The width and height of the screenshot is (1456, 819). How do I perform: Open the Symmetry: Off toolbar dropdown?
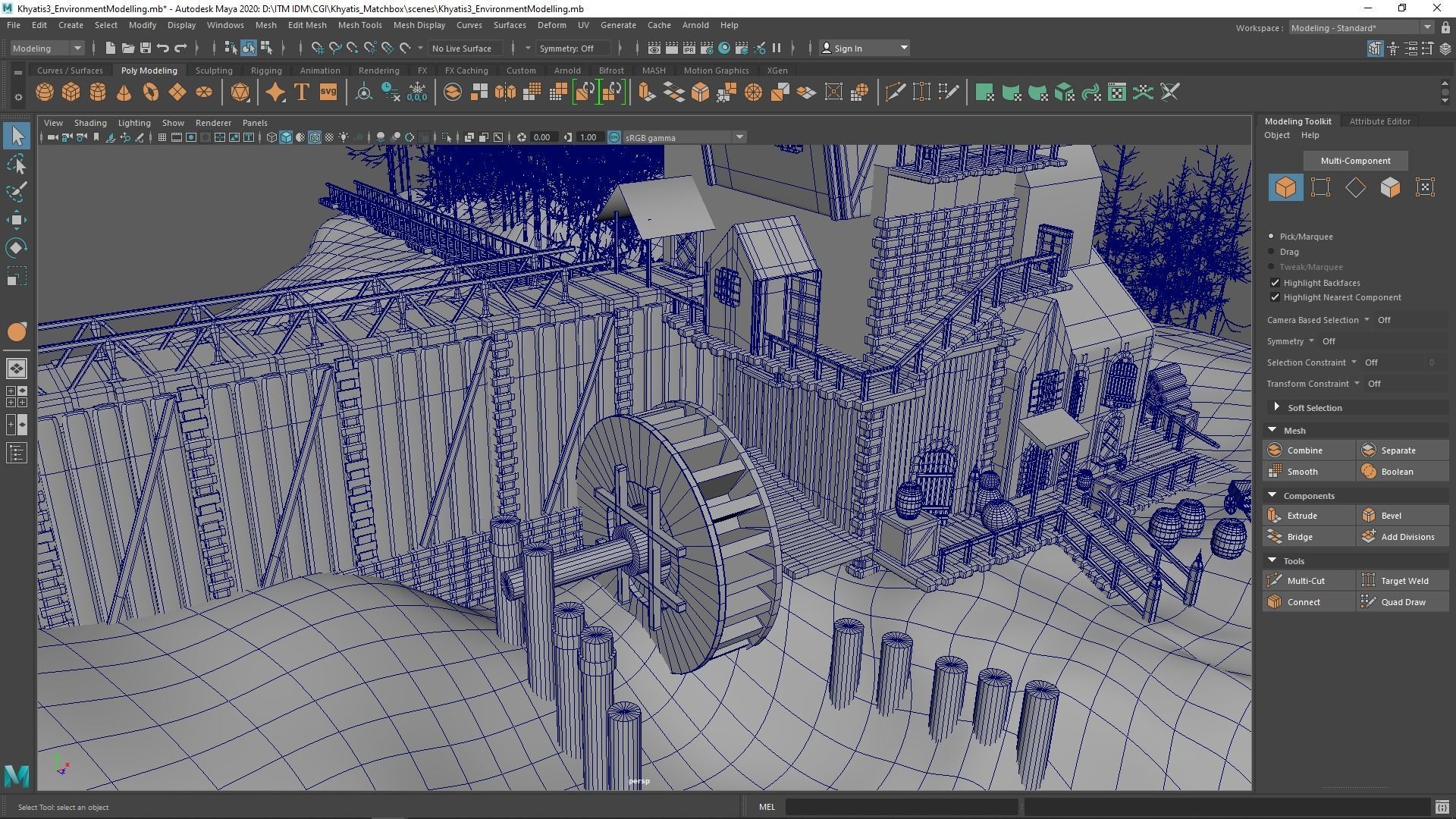(573, 48)
